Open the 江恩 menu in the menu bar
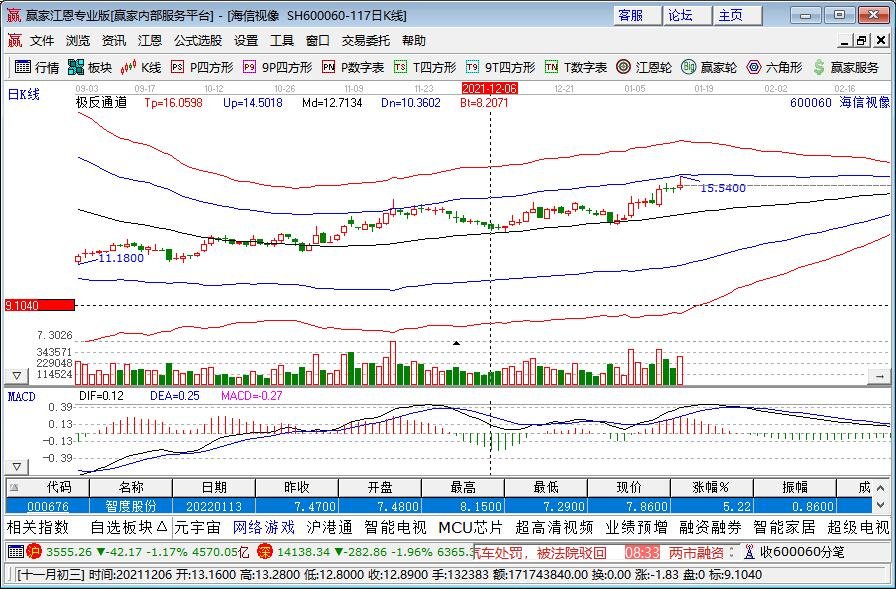Image resolution: width=896 pixels, height=589 pixels. (148, 40)
